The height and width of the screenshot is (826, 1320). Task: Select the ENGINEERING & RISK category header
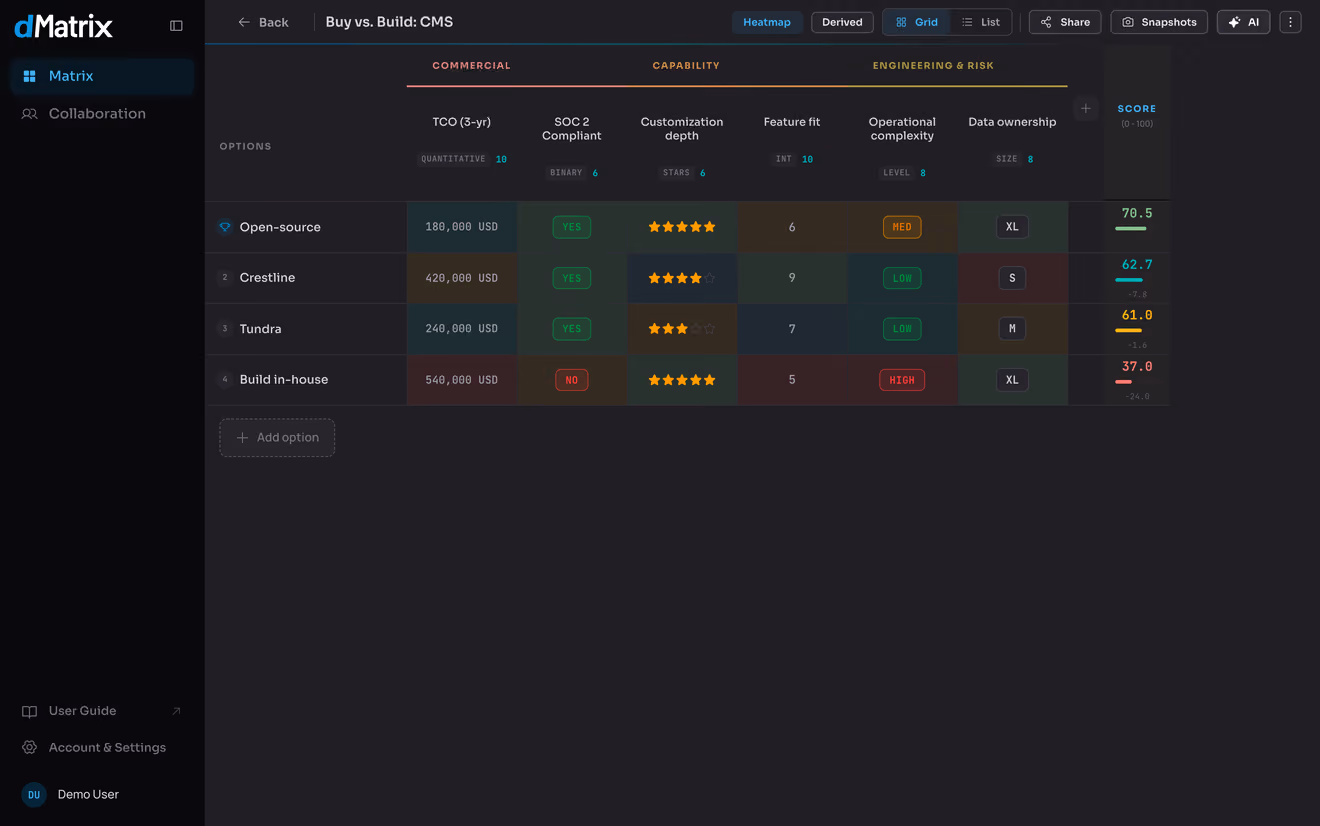tap(933, 66)
